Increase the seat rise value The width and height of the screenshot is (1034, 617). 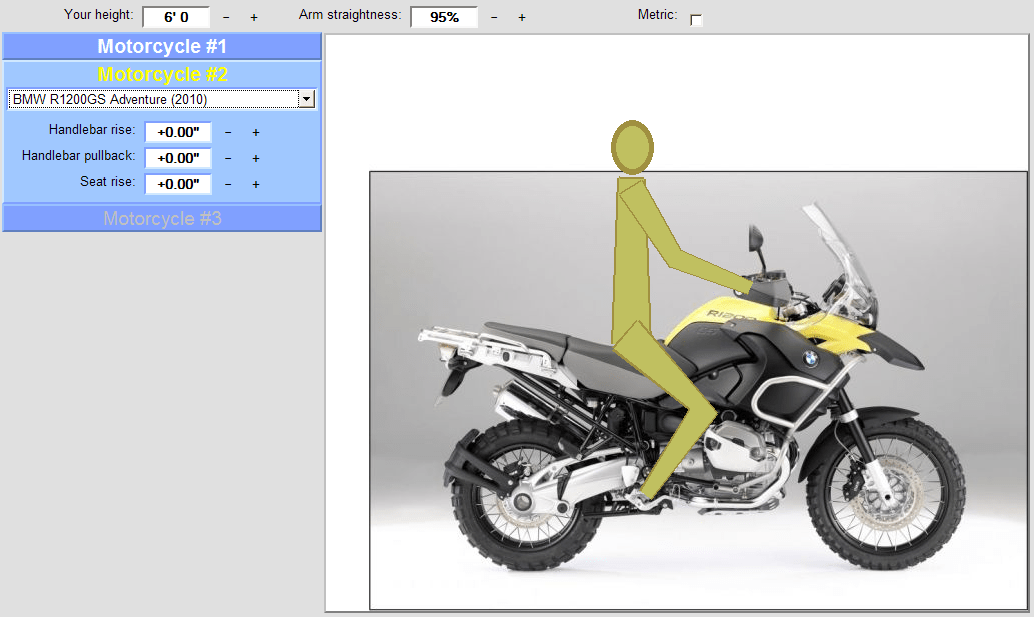coord(255,184)
